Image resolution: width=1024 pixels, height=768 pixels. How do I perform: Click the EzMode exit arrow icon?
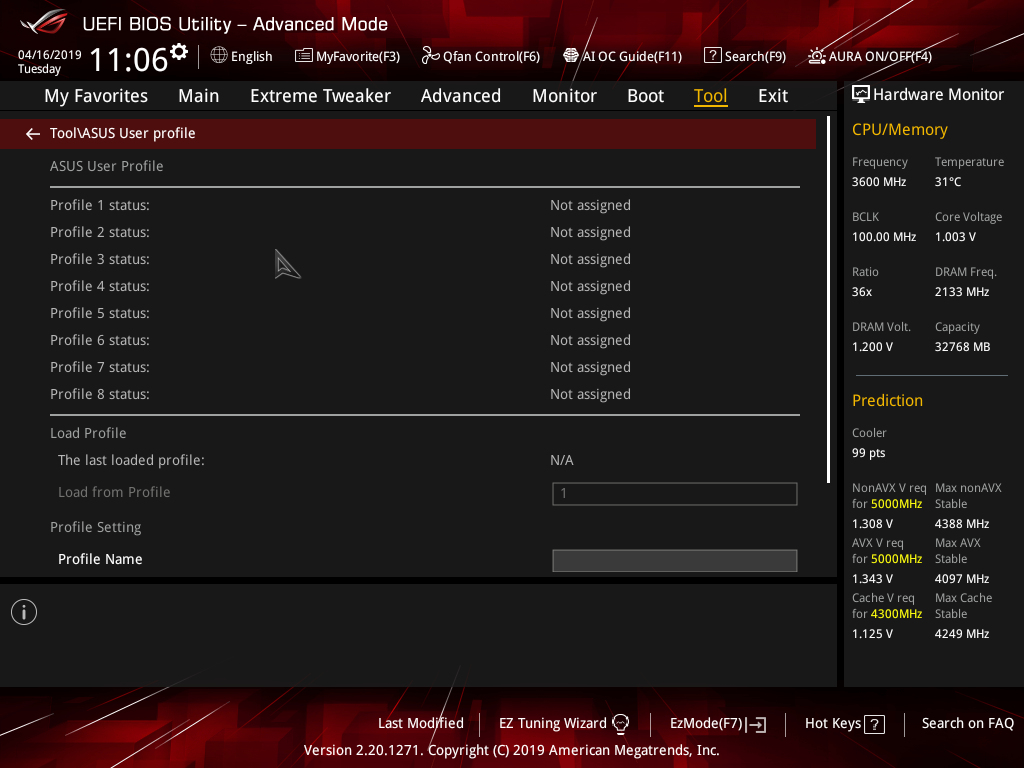point(756,724)
